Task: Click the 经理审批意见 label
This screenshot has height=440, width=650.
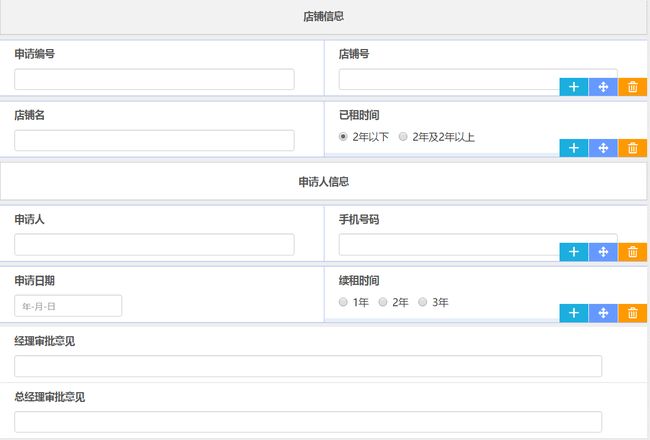Action: (44, 341)
